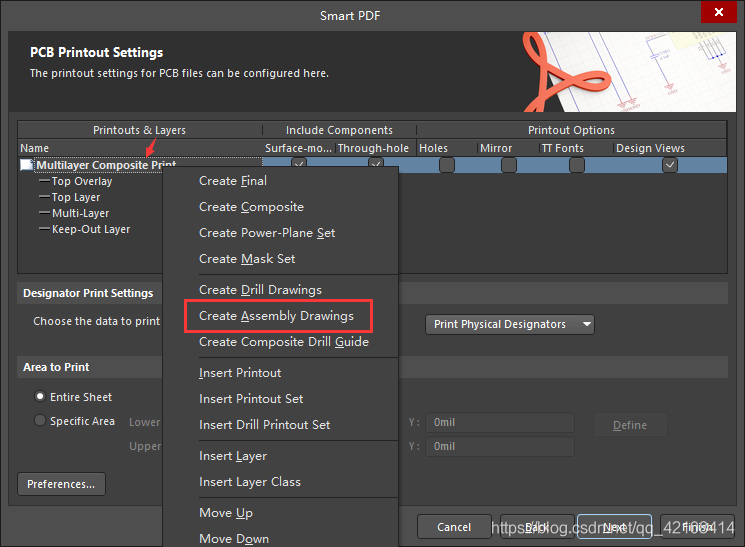Choose Insert Printout Set
Screen dimensions: 745x547
point(251,399)
